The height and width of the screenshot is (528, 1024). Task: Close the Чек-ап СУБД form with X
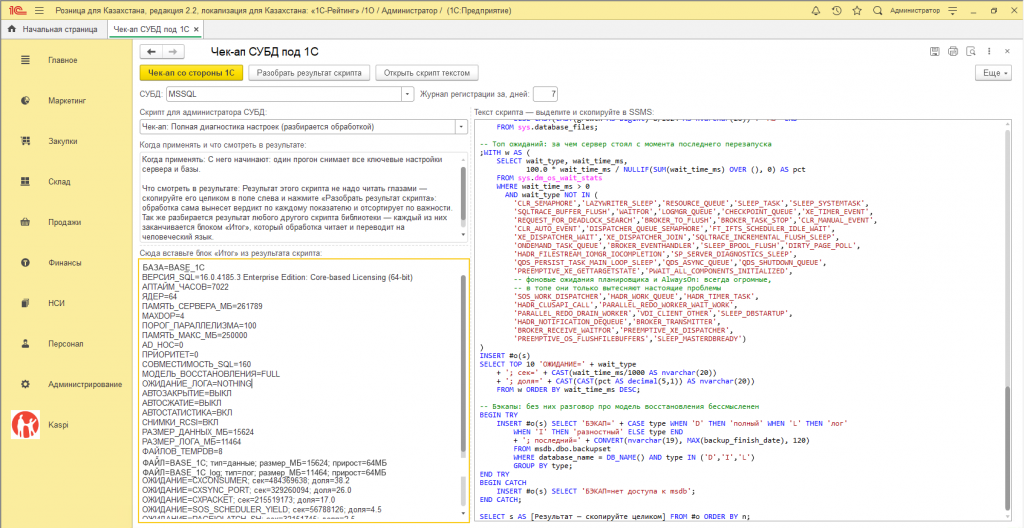click(1006, 52)
